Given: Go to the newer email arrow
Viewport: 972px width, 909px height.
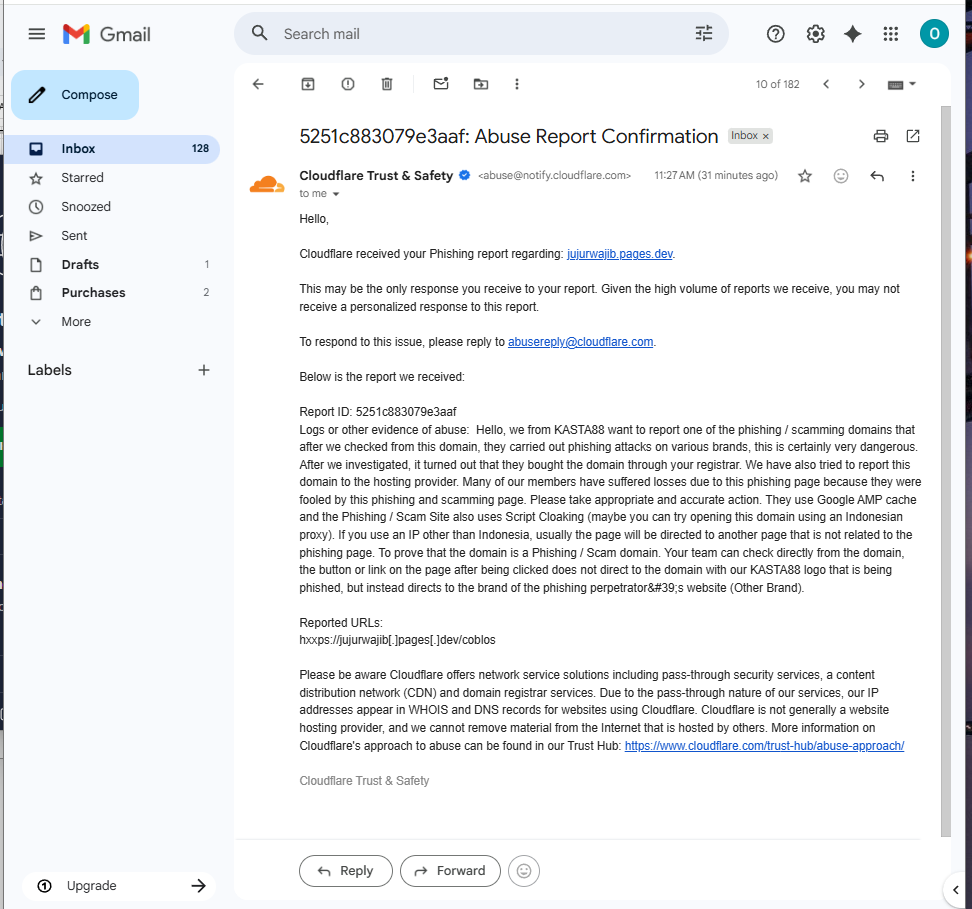Looking at the screenshot, I should pyautogui.click(x=826, y=84).
